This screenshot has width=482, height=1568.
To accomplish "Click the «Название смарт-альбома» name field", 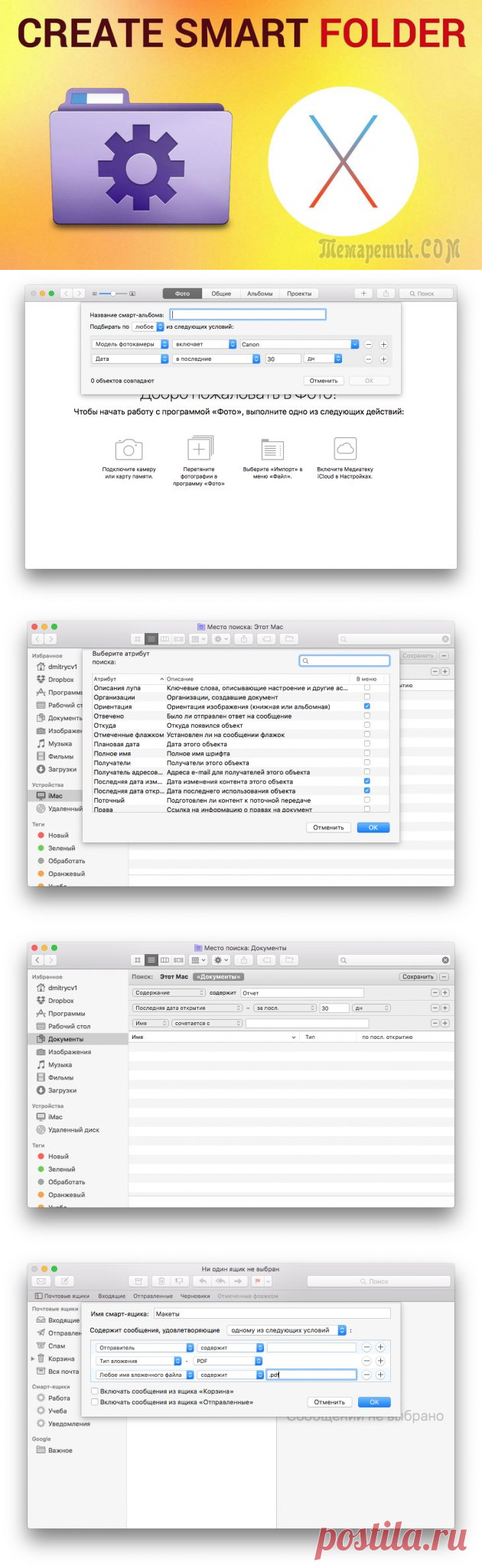I will (x=248, y=314).
